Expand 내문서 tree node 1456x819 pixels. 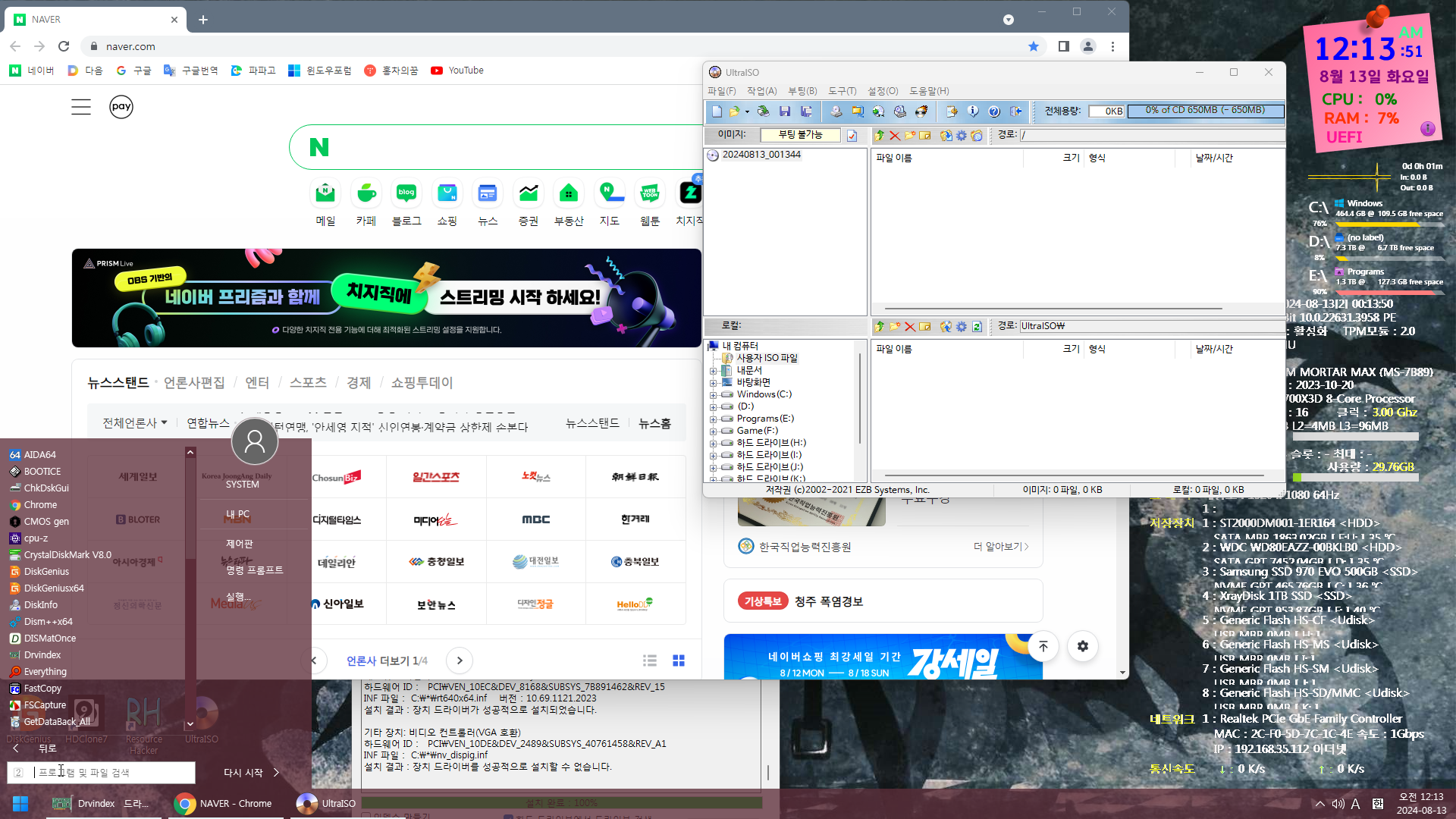click(x=713, y=371)
